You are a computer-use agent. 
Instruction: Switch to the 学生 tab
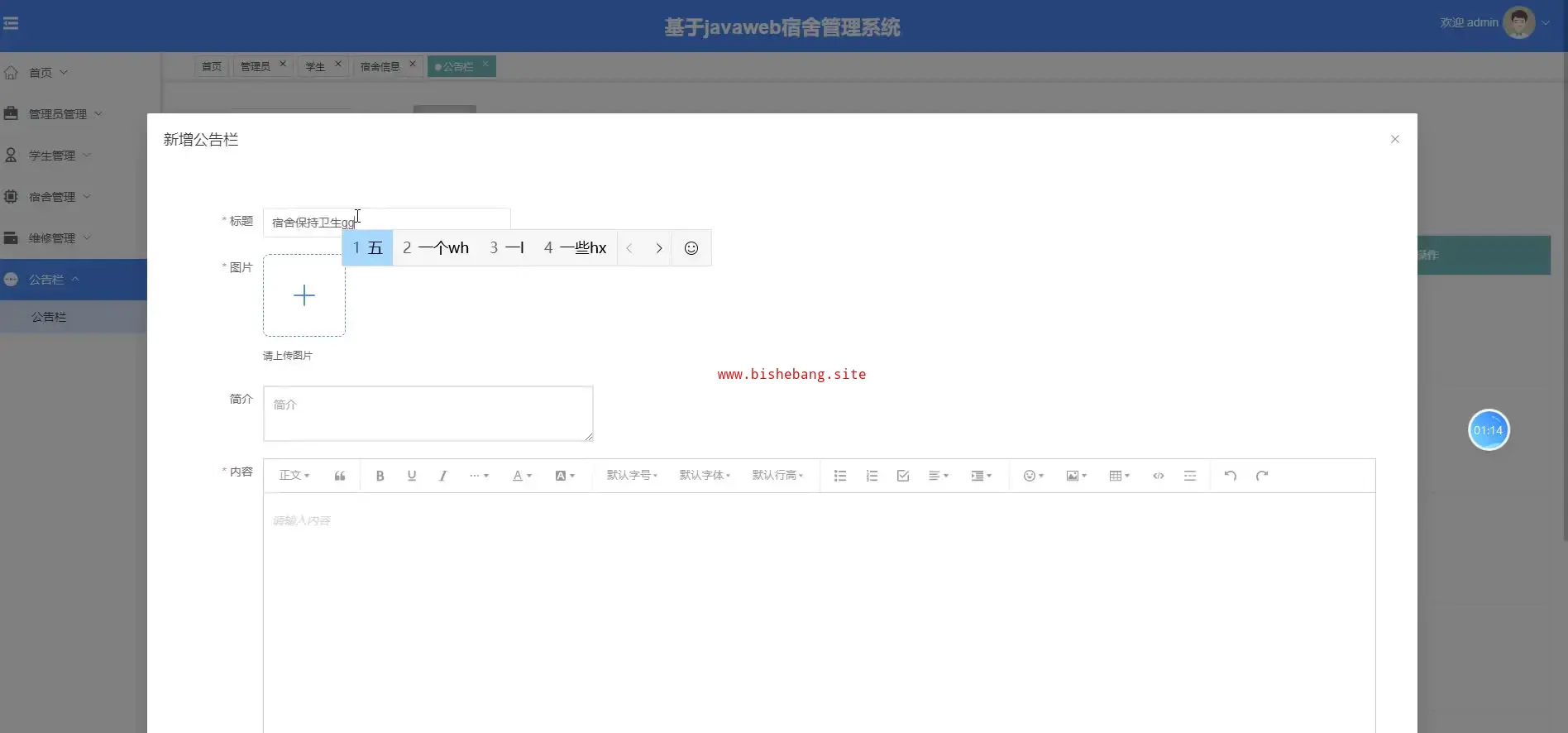315,66
